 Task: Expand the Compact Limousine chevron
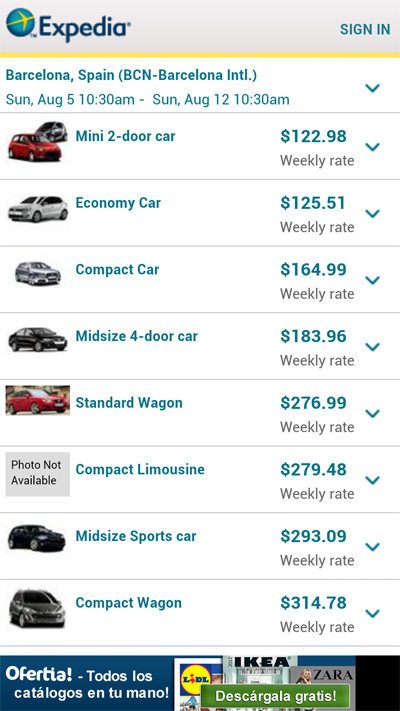coord(373,480)
